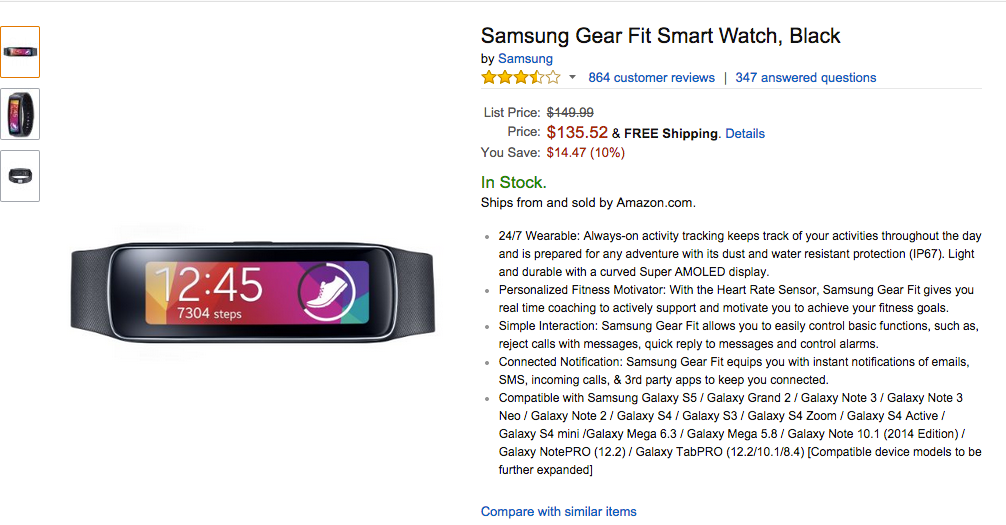Click the $14.47 (10%) savings amount

[585, 153]
